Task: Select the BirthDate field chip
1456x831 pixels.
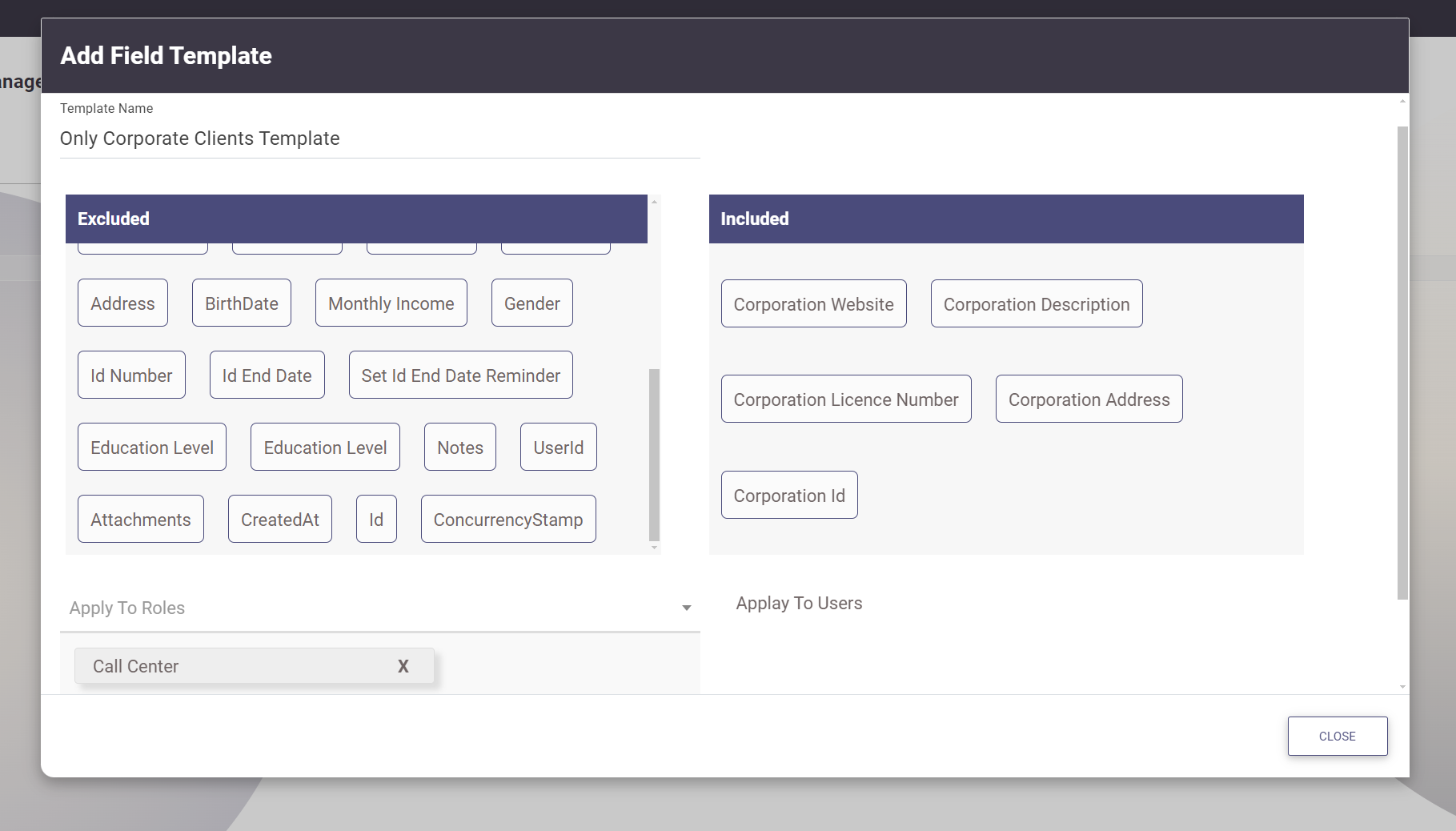Action: point(241,303)
